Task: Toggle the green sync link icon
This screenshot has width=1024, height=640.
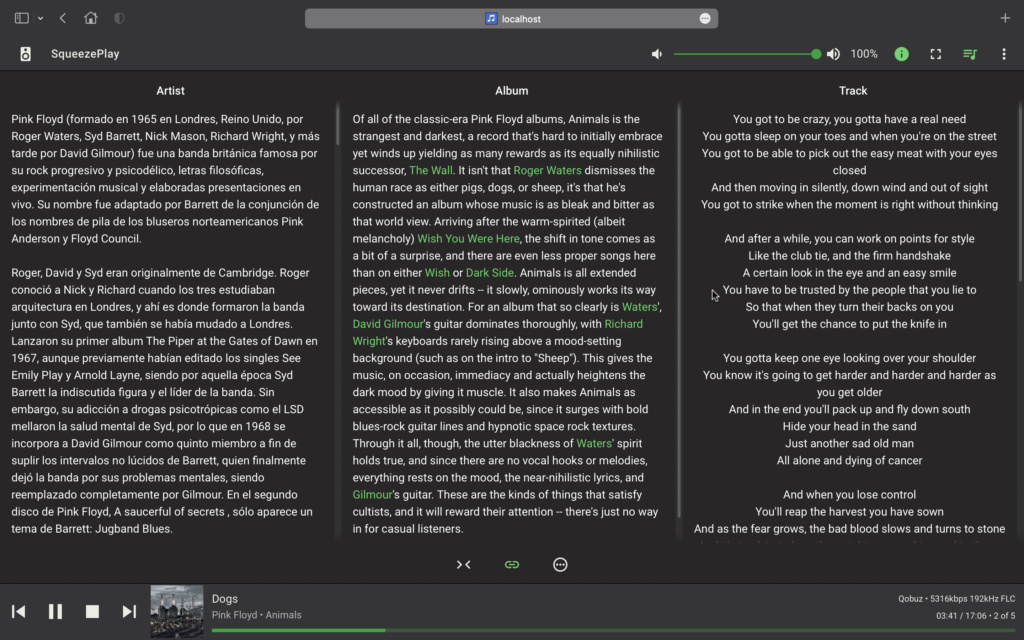Action: pyautogui.click(x=512, y=565)
